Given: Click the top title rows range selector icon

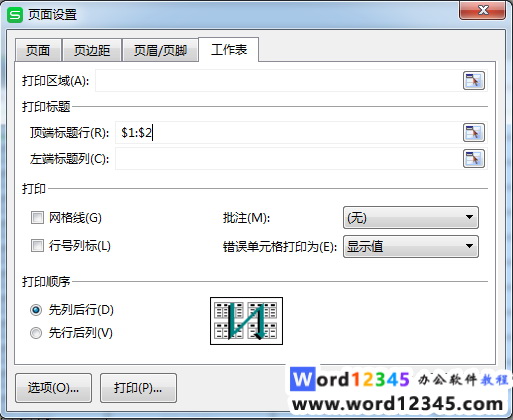Looking at the screenshot, I should (x=474, y=132).
